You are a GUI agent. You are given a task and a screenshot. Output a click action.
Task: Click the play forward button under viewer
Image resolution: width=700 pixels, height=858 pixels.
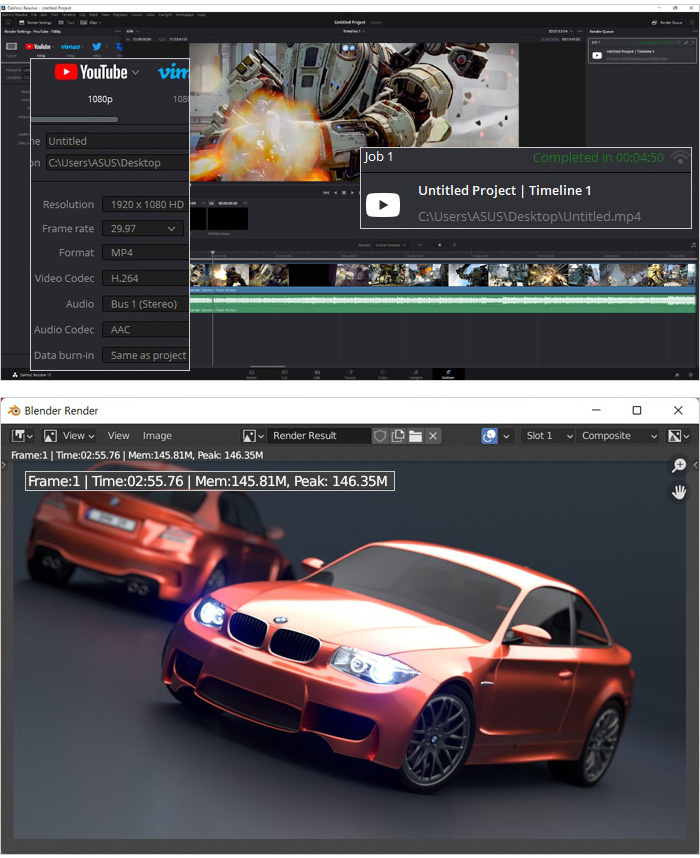point(352,193)
